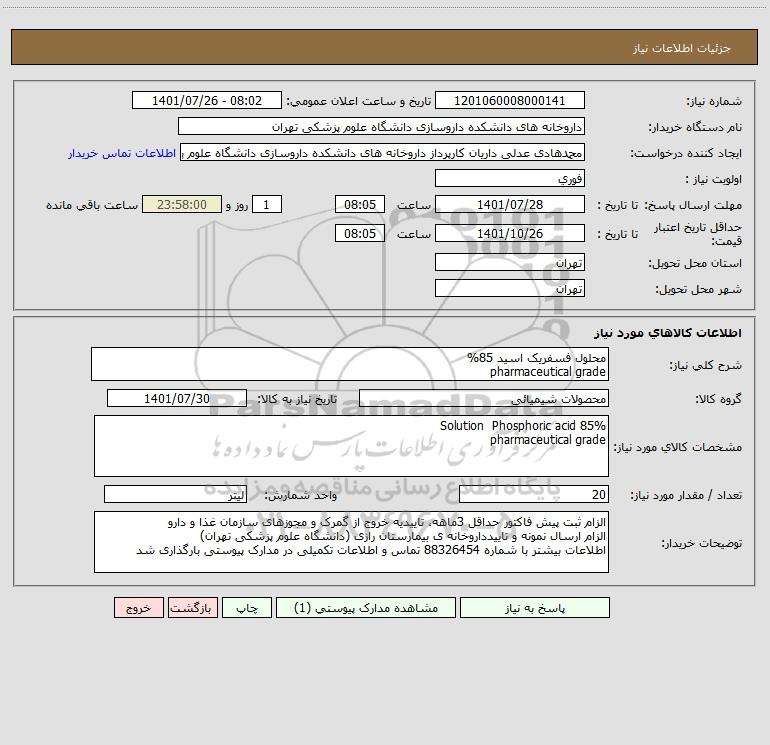
Task: Click the 'مهلت ارسال پاسخ:' label
Action: pos(693,205)
